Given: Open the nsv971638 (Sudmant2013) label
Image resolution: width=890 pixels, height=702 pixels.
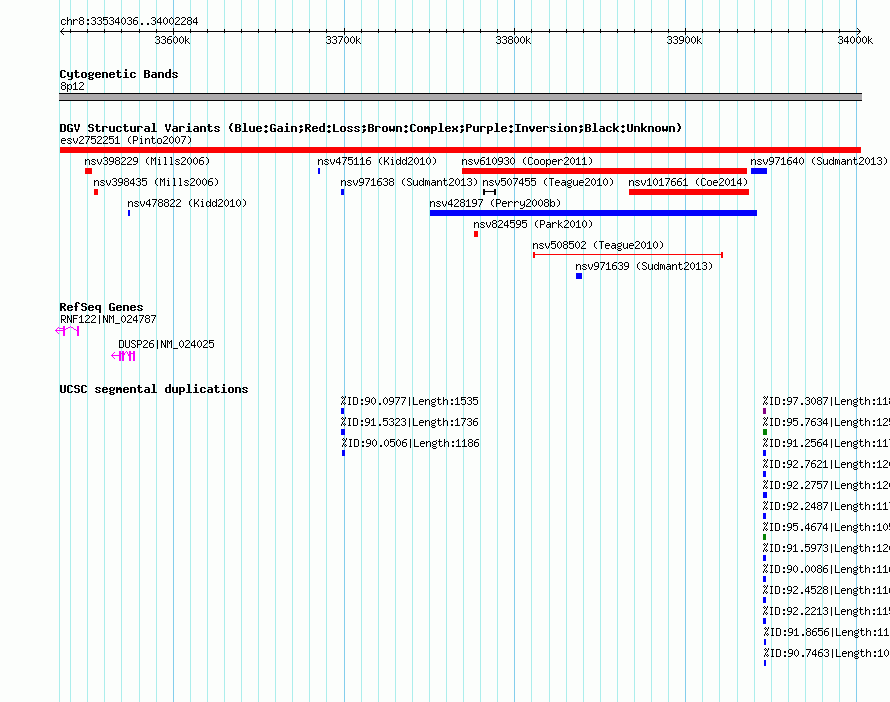Looking at the screenshot, I should pos(409,182).
